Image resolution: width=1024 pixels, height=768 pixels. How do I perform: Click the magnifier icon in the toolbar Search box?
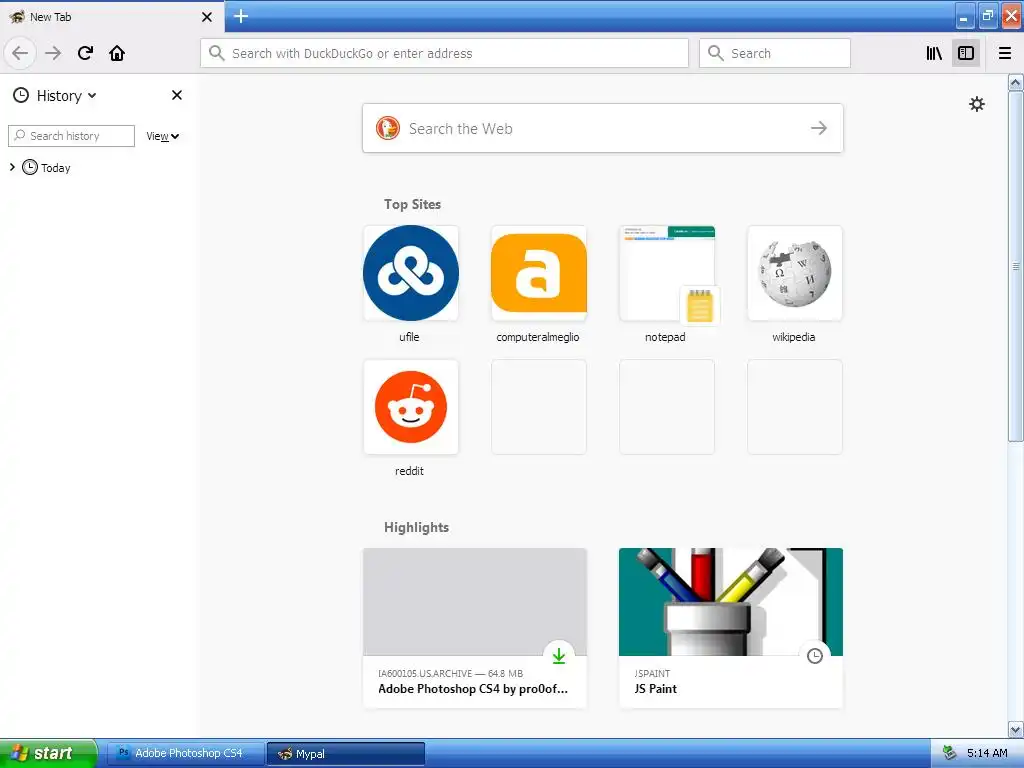[716, 53]
